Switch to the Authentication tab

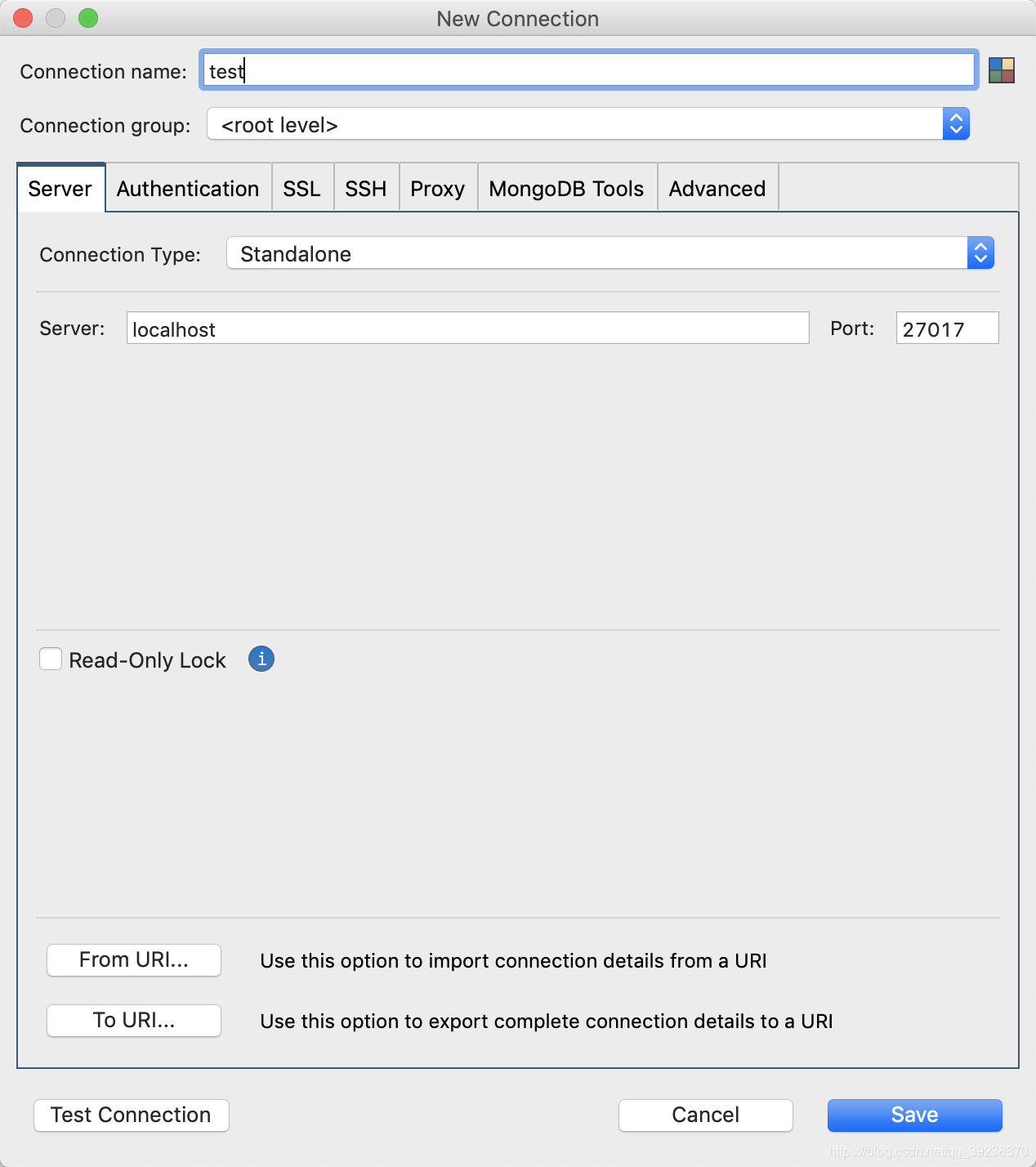pyautogui.click(x=187, y=188)
